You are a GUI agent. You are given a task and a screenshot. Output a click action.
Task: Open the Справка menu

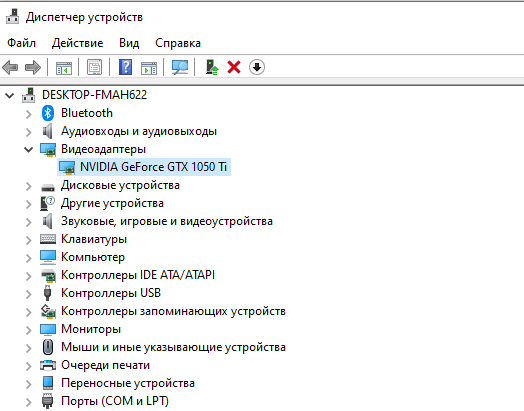point(178,43)
